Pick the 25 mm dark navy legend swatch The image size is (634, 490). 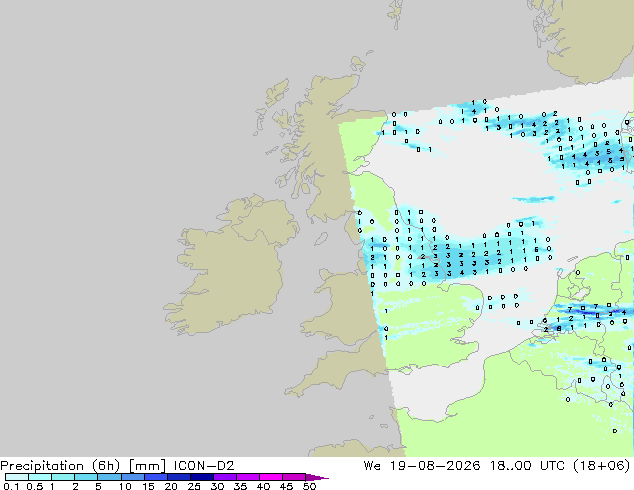click(x=202, y=477)
